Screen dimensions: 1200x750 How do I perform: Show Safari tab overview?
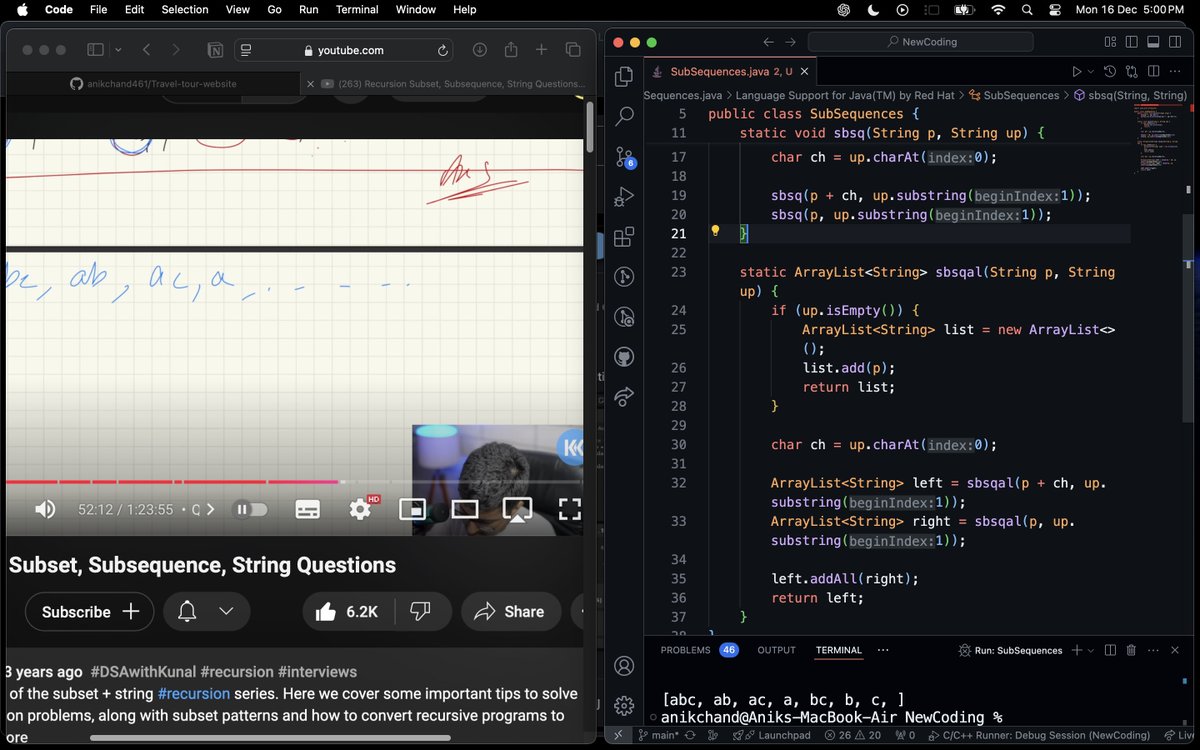(573, 50)
